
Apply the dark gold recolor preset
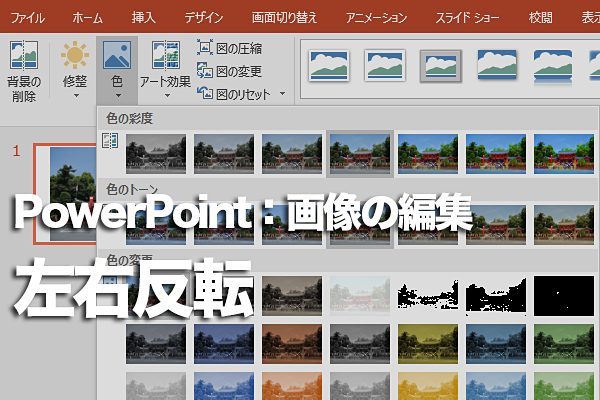point(428,344)
